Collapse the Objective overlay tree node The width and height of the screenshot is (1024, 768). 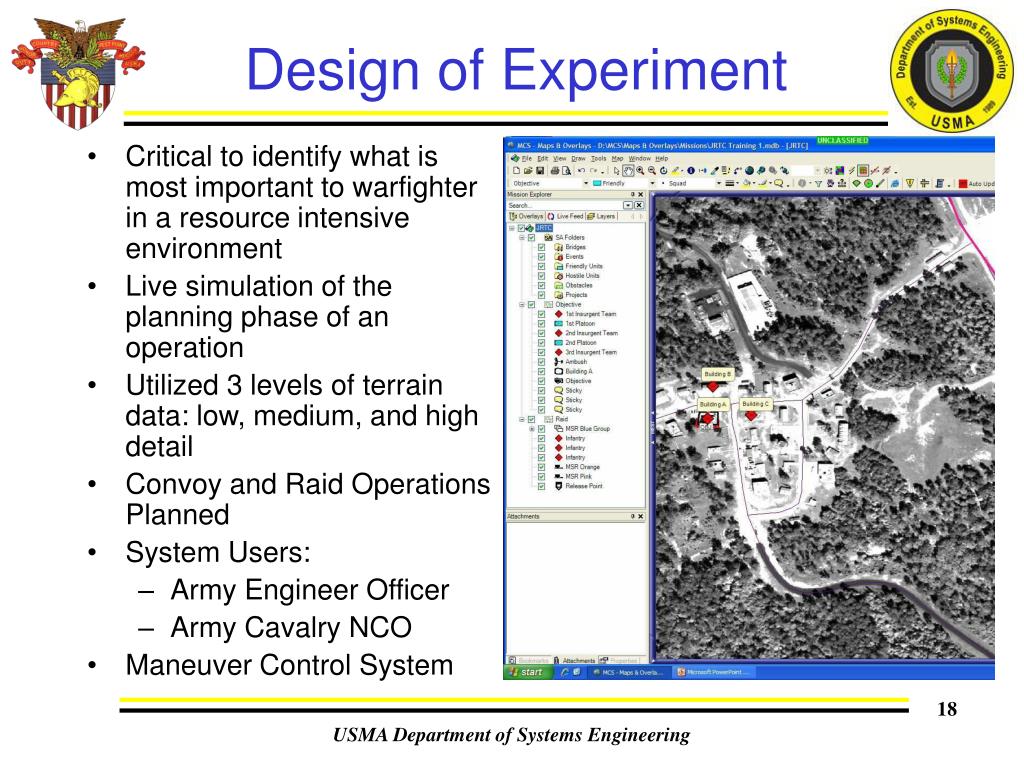point(522,304)
